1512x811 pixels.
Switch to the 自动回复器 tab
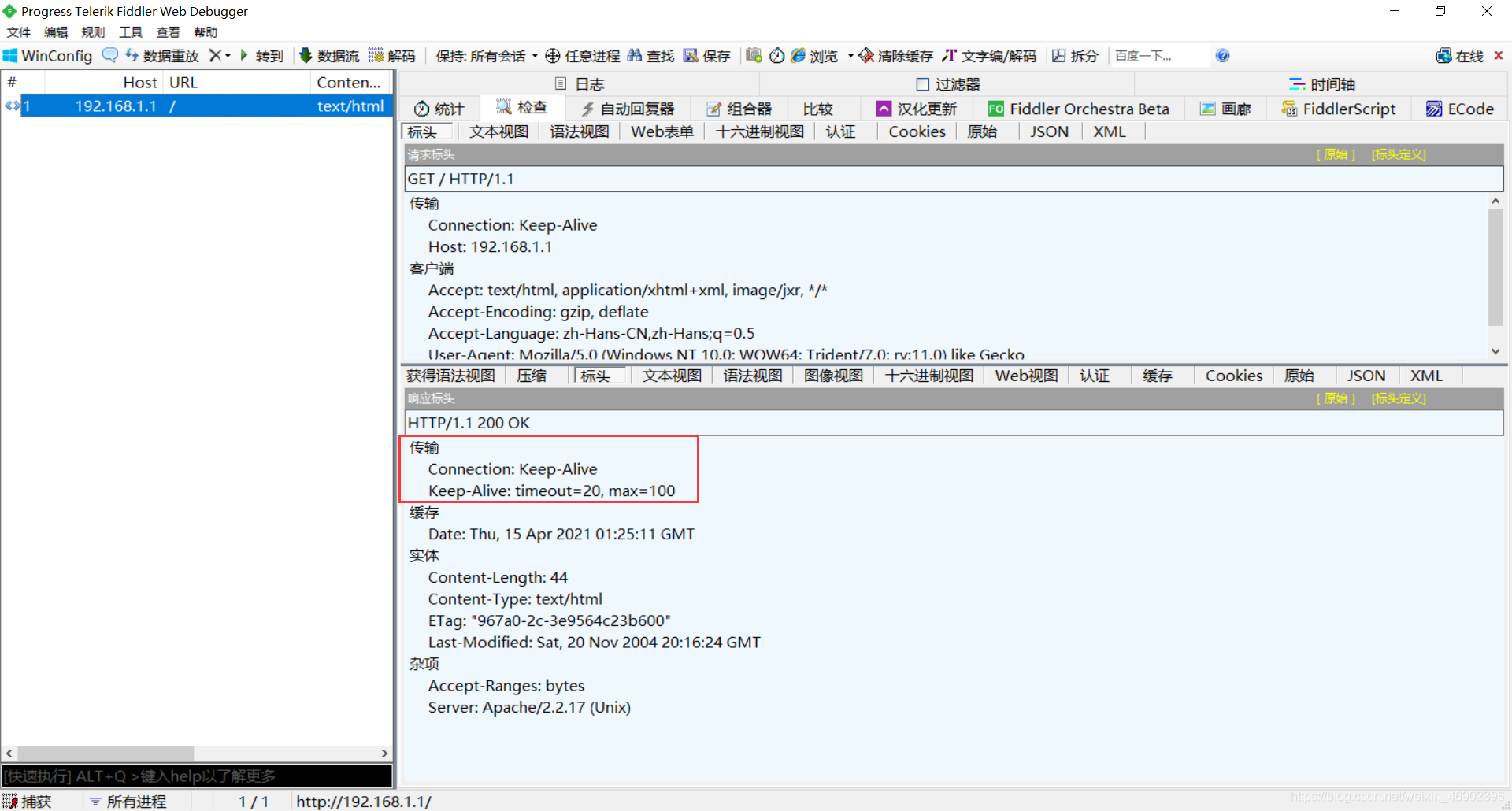click(628, 109)
